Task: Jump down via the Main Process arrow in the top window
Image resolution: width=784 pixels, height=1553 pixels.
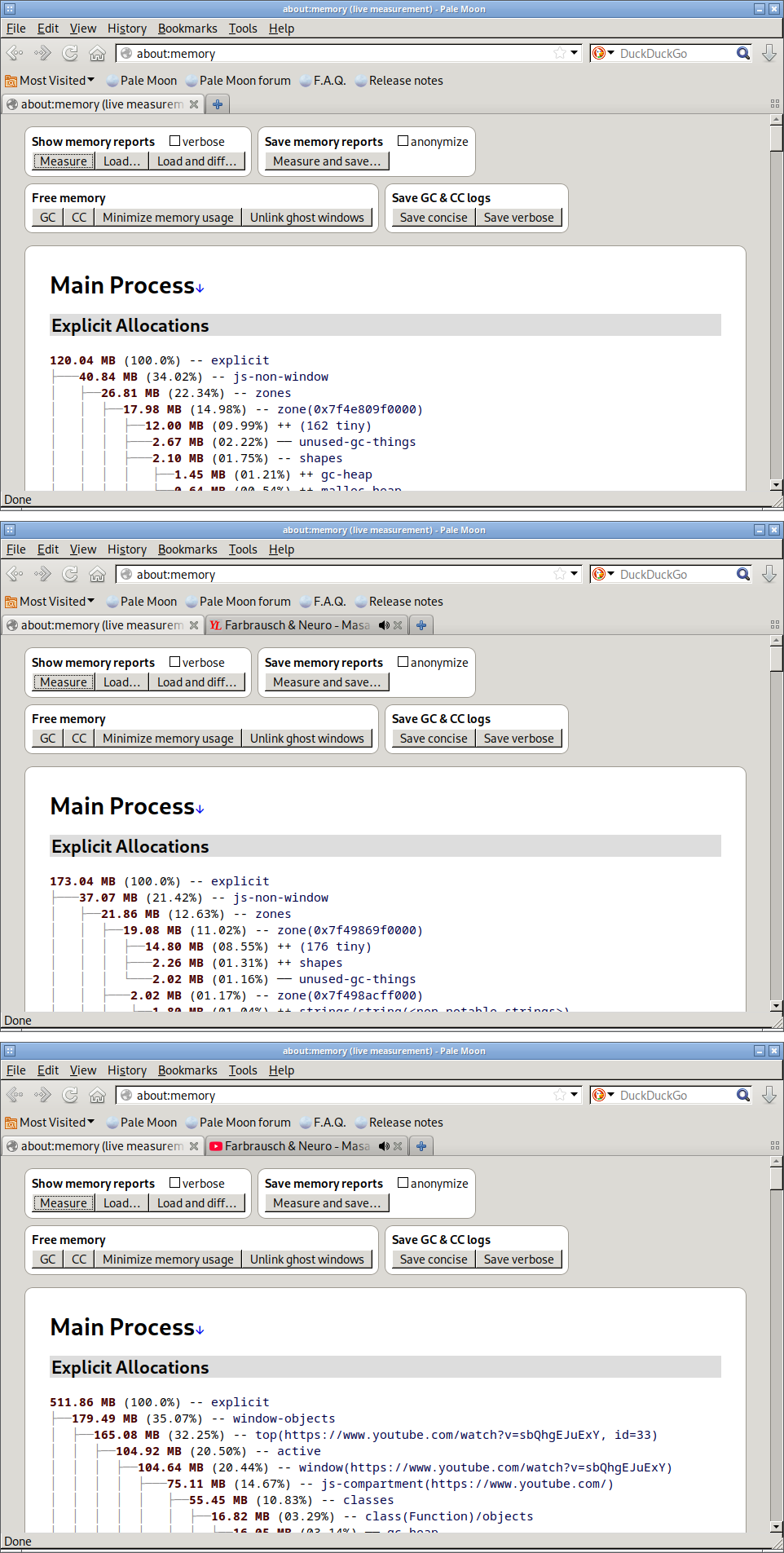Action: [x=200, y=288]
